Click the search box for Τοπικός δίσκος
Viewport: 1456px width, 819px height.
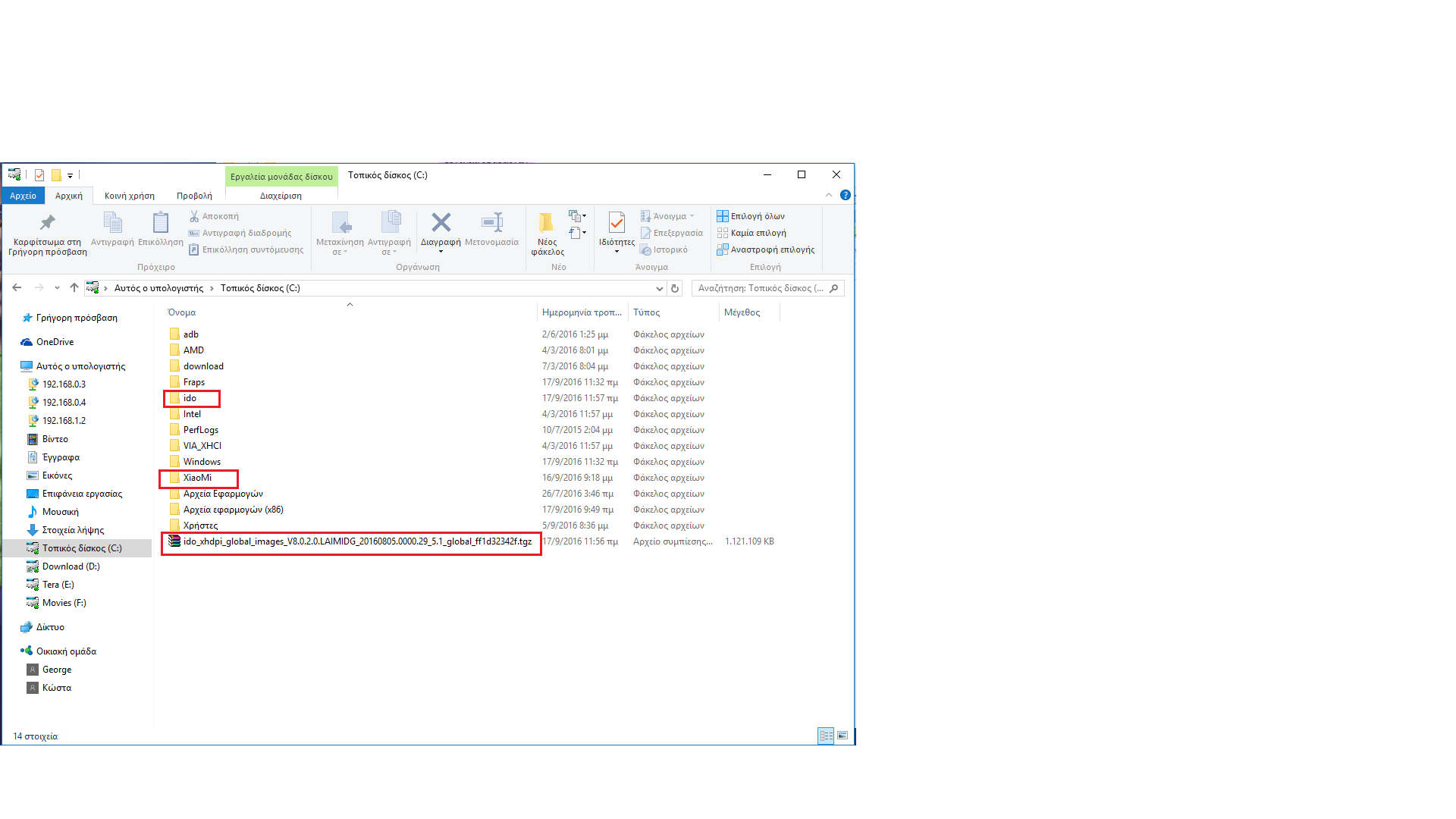(x=761, y=288)
